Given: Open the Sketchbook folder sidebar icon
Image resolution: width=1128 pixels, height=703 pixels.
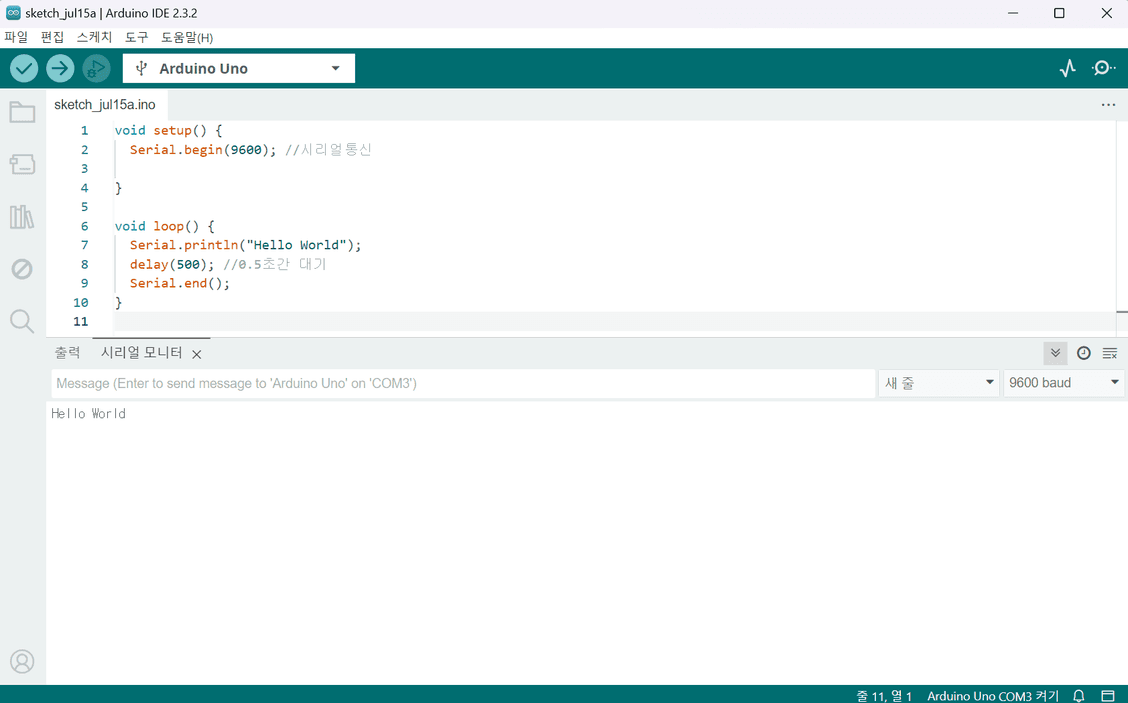Looking at the screenshot, I should 22,112.
